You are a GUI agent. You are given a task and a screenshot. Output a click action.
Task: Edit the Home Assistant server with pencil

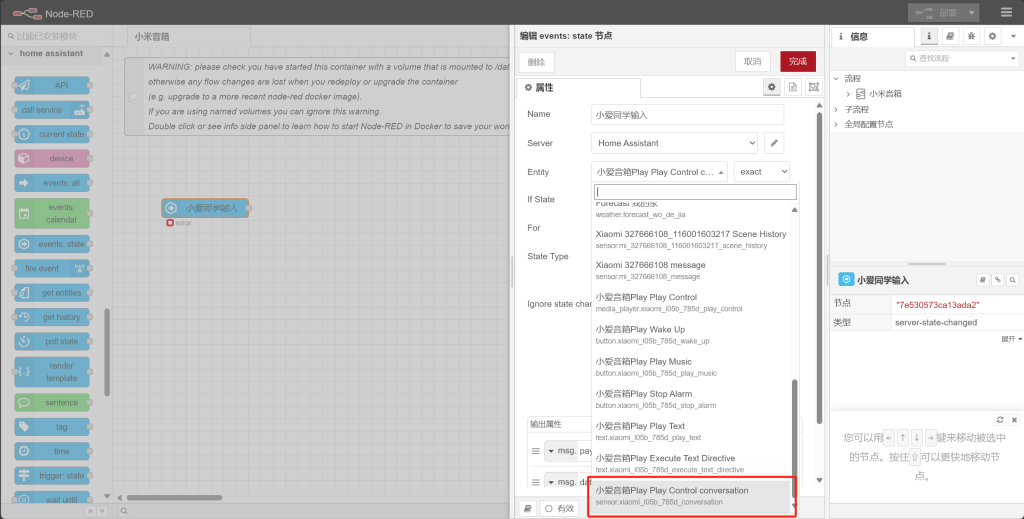(774, 143)
